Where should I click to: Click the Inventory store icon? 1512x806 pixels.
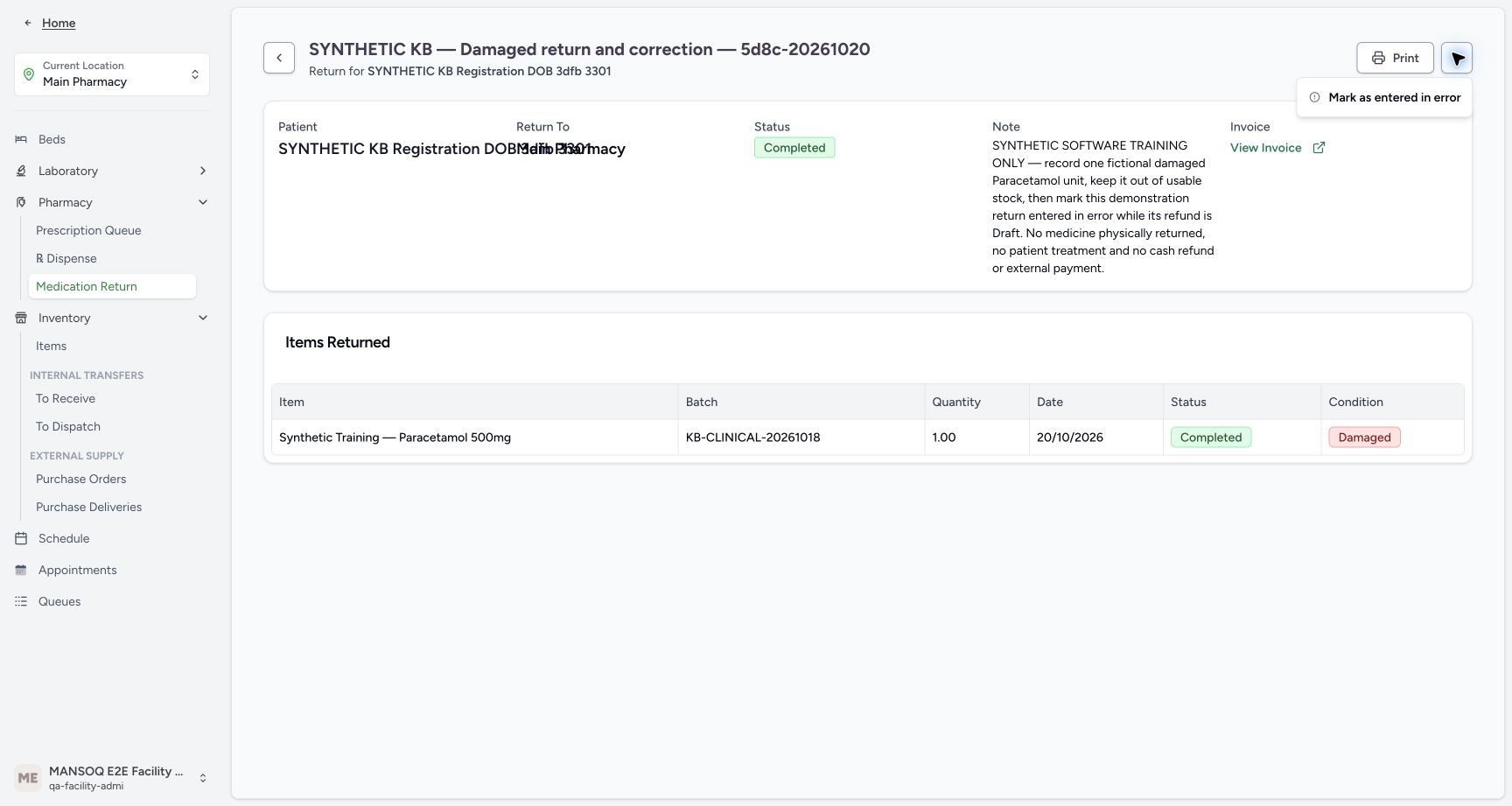(21, 318)
